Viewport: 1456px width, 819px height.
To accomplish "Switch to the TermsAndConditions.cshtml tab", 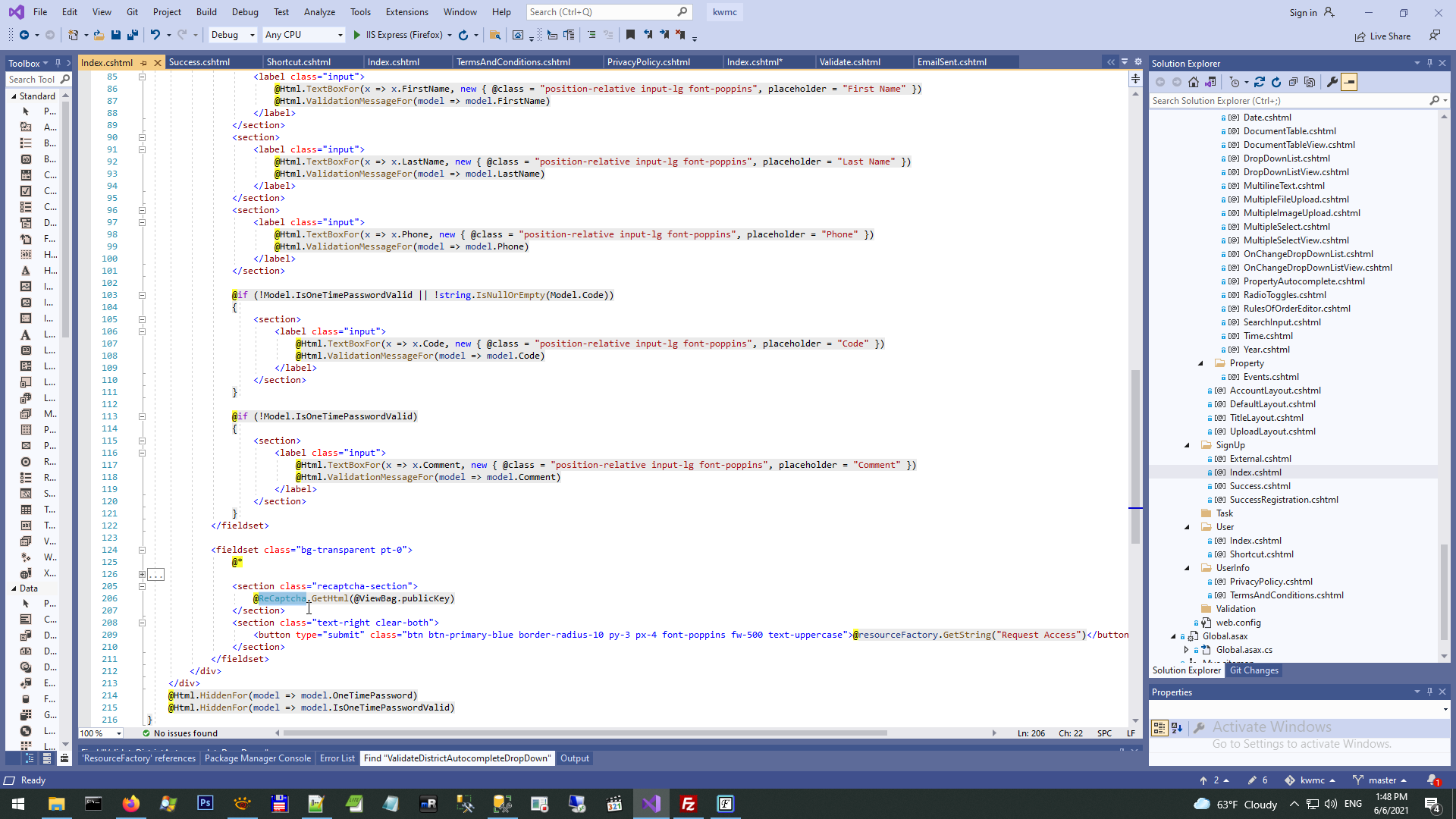I will (x=513, y=62).
